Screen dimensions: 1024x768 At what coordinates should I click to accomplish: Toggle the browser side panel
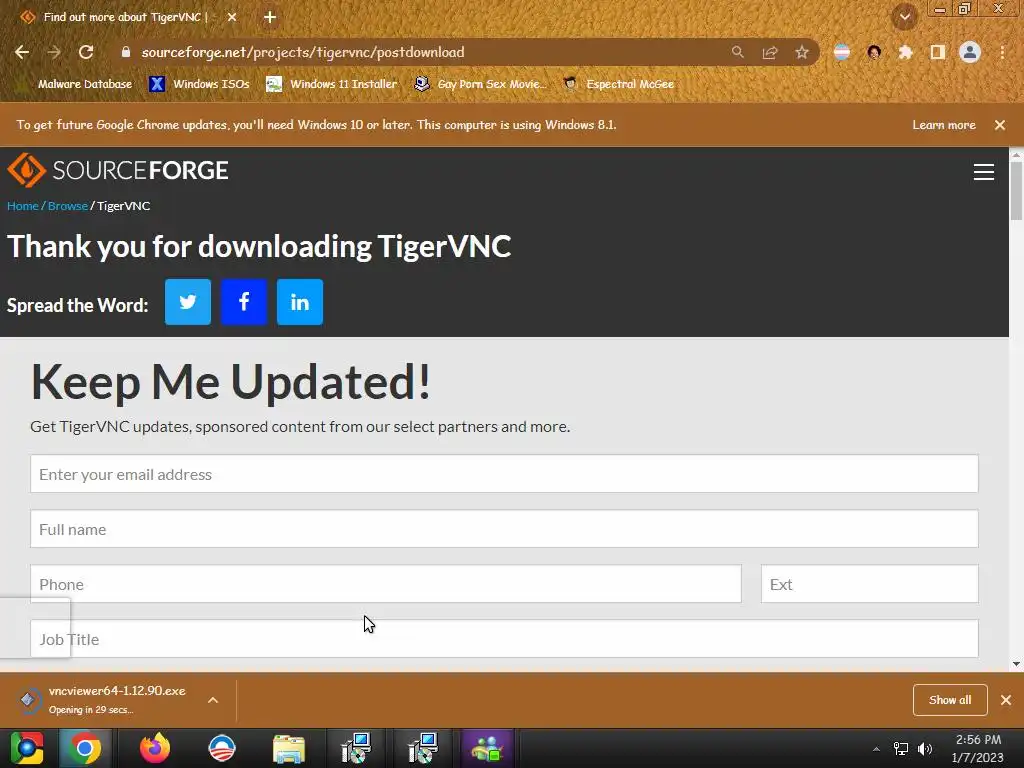[938, 52]
